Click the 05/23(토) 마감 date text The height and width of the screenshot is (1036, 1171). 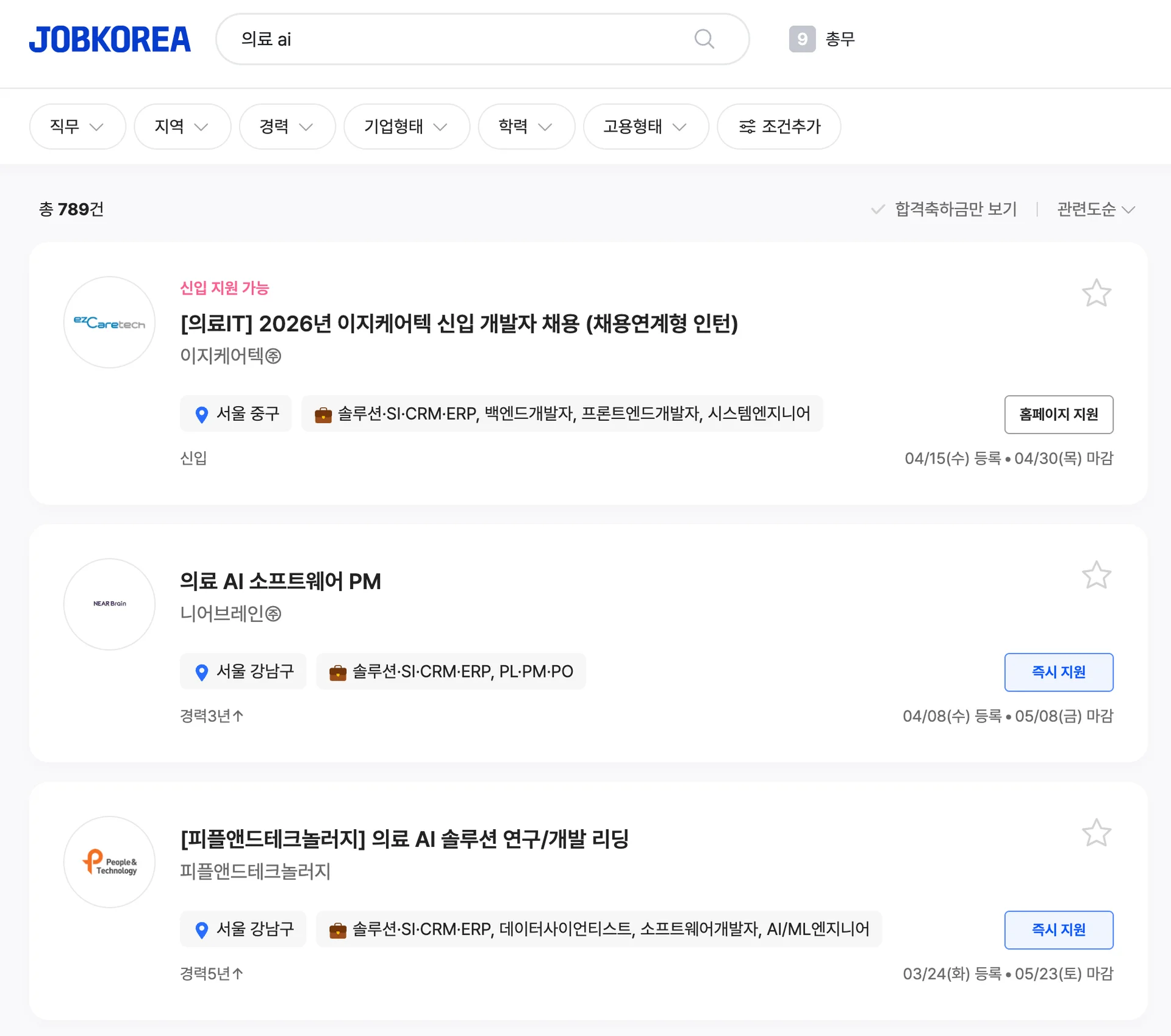tap(1064, 974)
